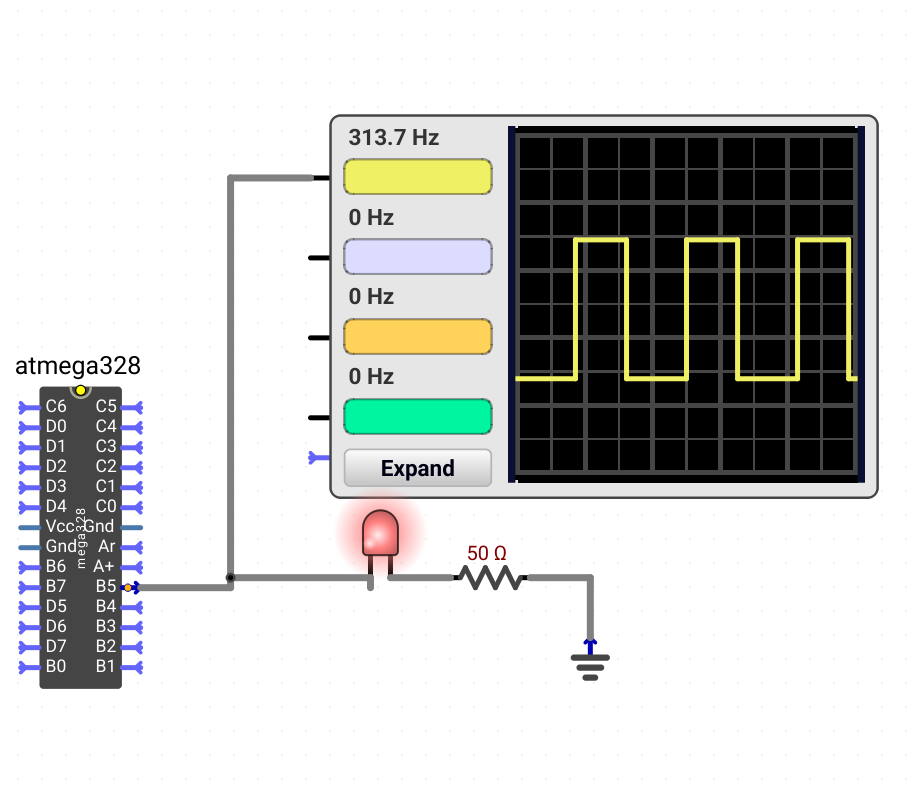Click the 50 Ω resistor value label

(x=487, y=553)
